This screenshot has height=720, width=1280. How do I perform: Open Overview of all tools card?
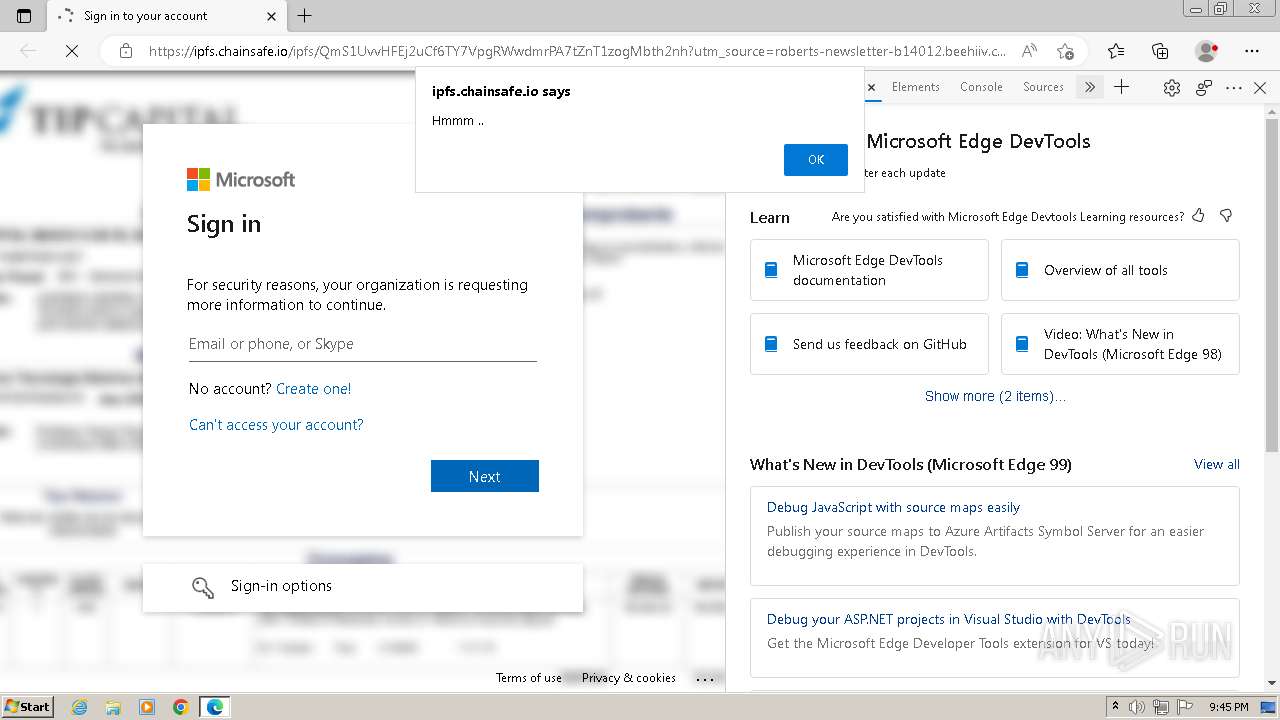(1120, 270)
